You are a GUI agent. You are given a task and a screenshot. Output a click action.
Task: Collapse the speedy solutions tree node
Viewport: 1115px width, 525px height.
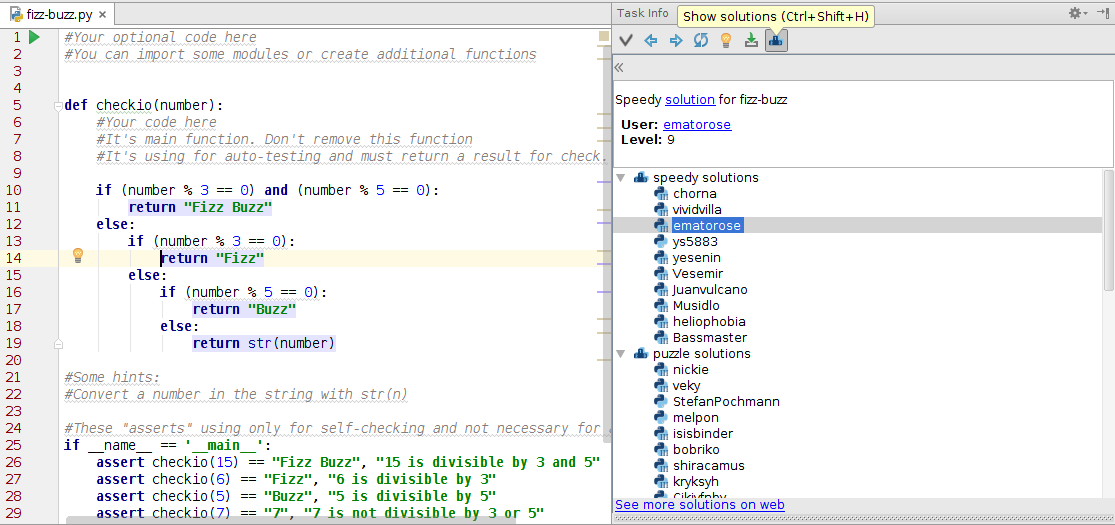[620, 178]
